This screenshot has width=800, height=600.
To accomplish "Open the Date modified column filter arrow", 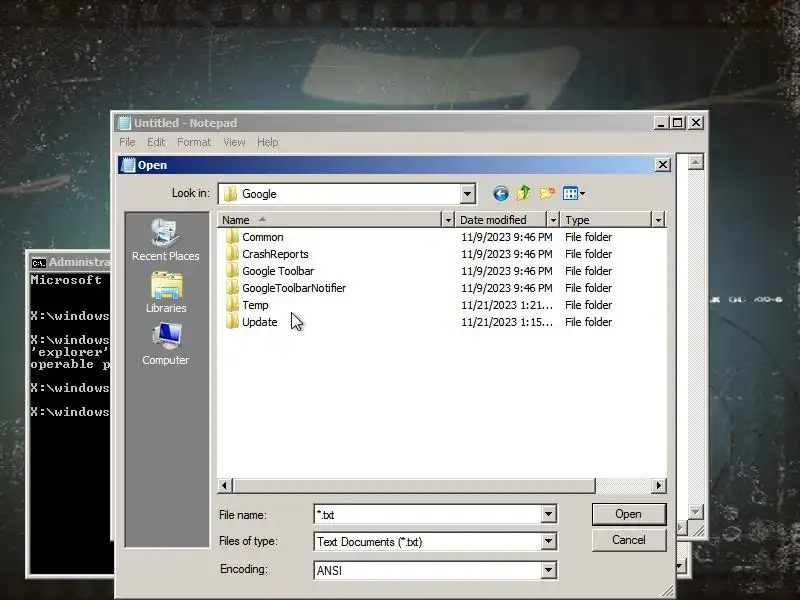I will (x=553, y=220).
